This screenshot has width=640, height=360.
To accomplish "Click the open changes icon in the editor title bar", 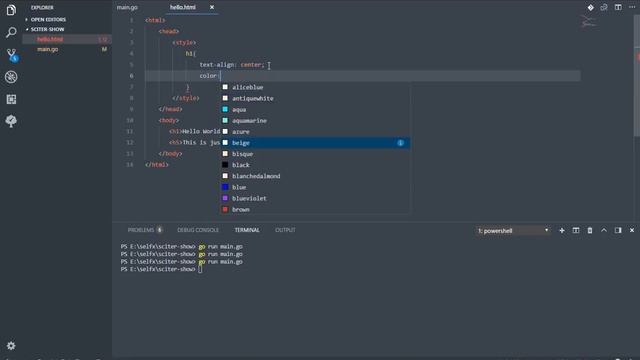I will pyautogui.click(x=604, y=7).
